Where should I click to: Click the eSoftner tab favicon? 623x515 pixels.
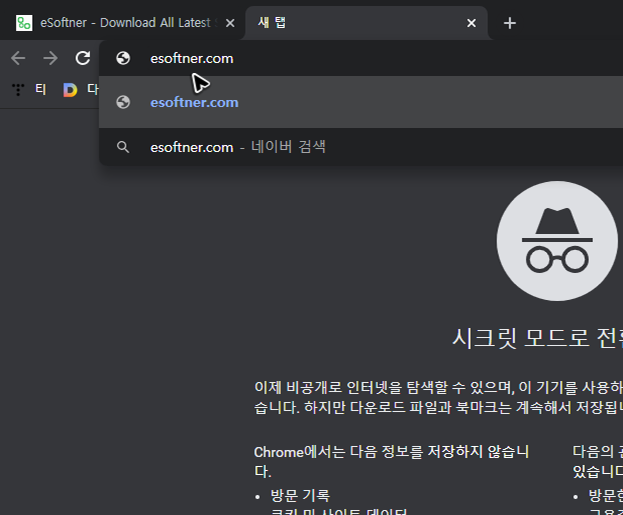coord(24,23)
